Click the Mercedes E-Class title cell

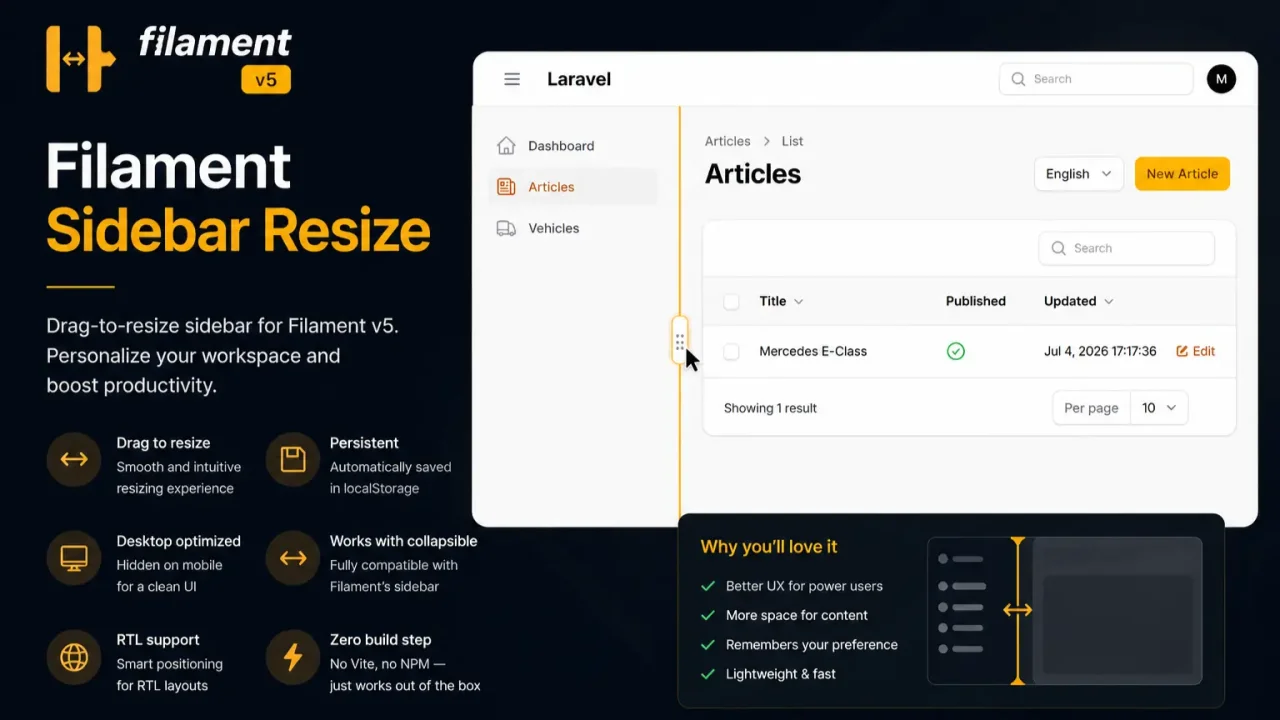pyautogui.click(x=813, y=351)
